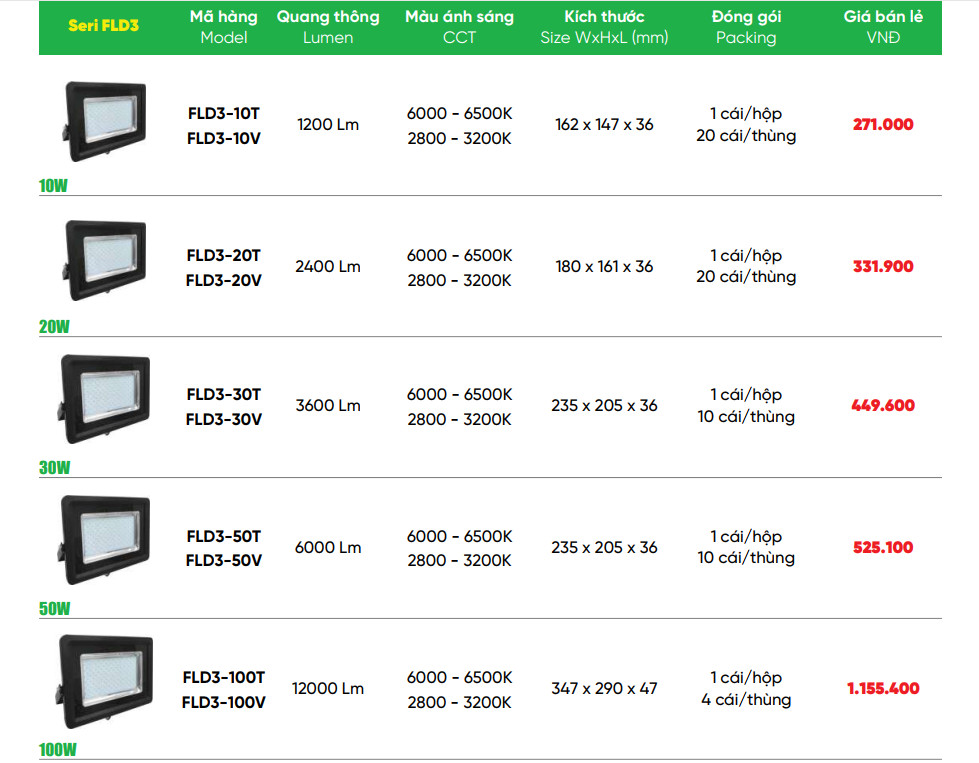Select the 347 x 290 x 47 dimension
The height and width of the screenshot is (763, 979).
coord(604,689)
